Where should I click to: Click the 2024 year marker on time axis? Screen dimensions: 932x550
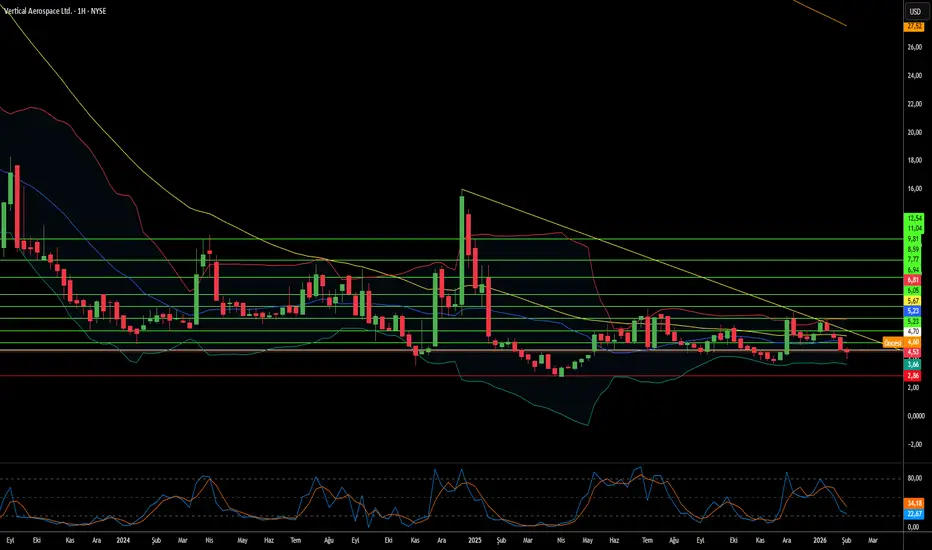click(124, 540)
